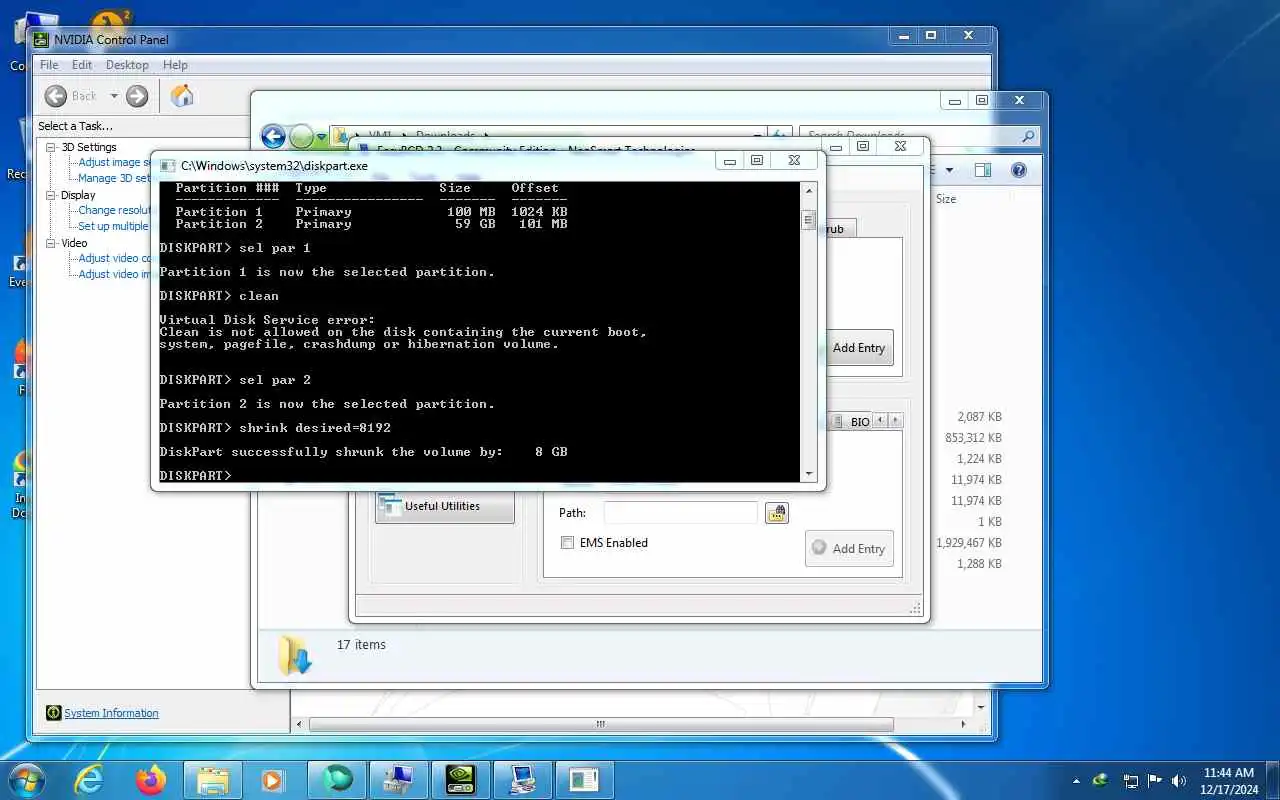Open the Explorer recent pages dropdown arrow

point(321,137)
